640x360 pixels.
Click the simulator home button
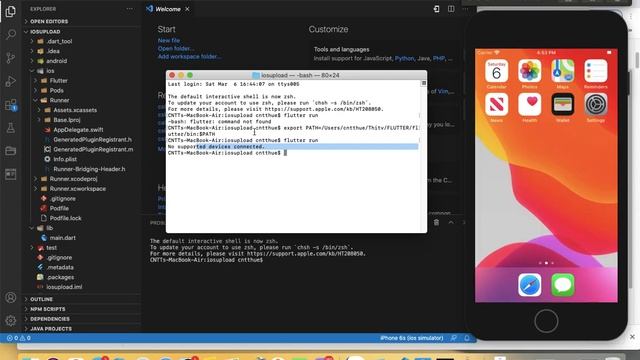pyautogui.click(x=546, y=321)
